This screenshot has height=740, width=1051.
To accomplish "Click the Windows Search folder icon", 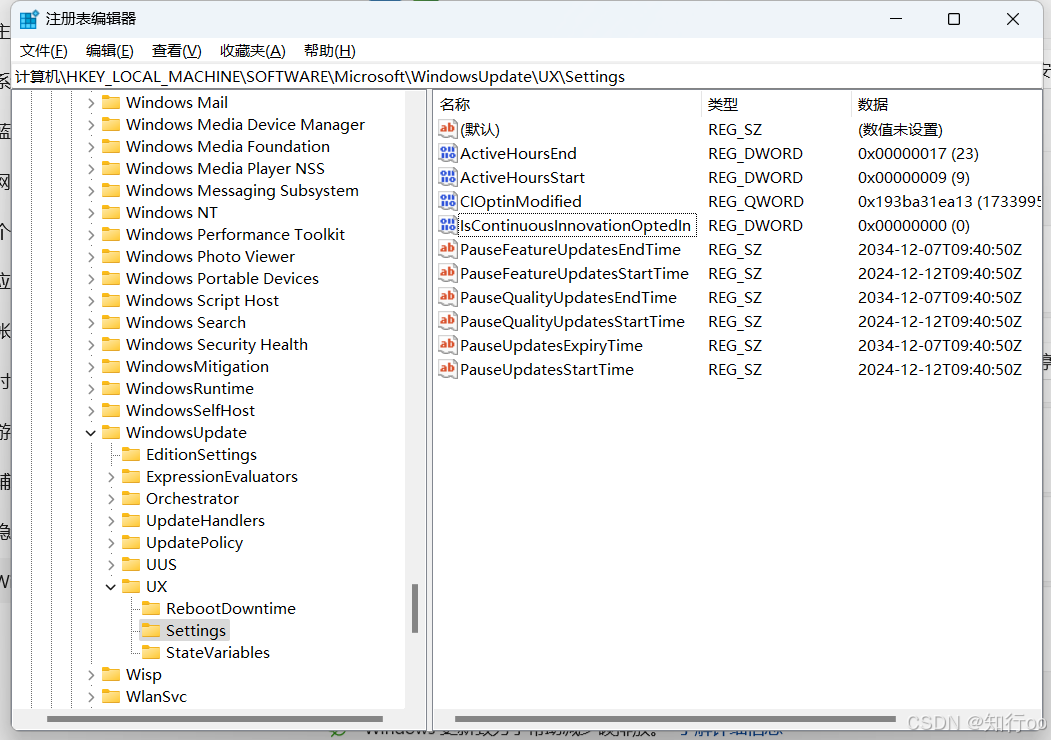I will [111, 322].
